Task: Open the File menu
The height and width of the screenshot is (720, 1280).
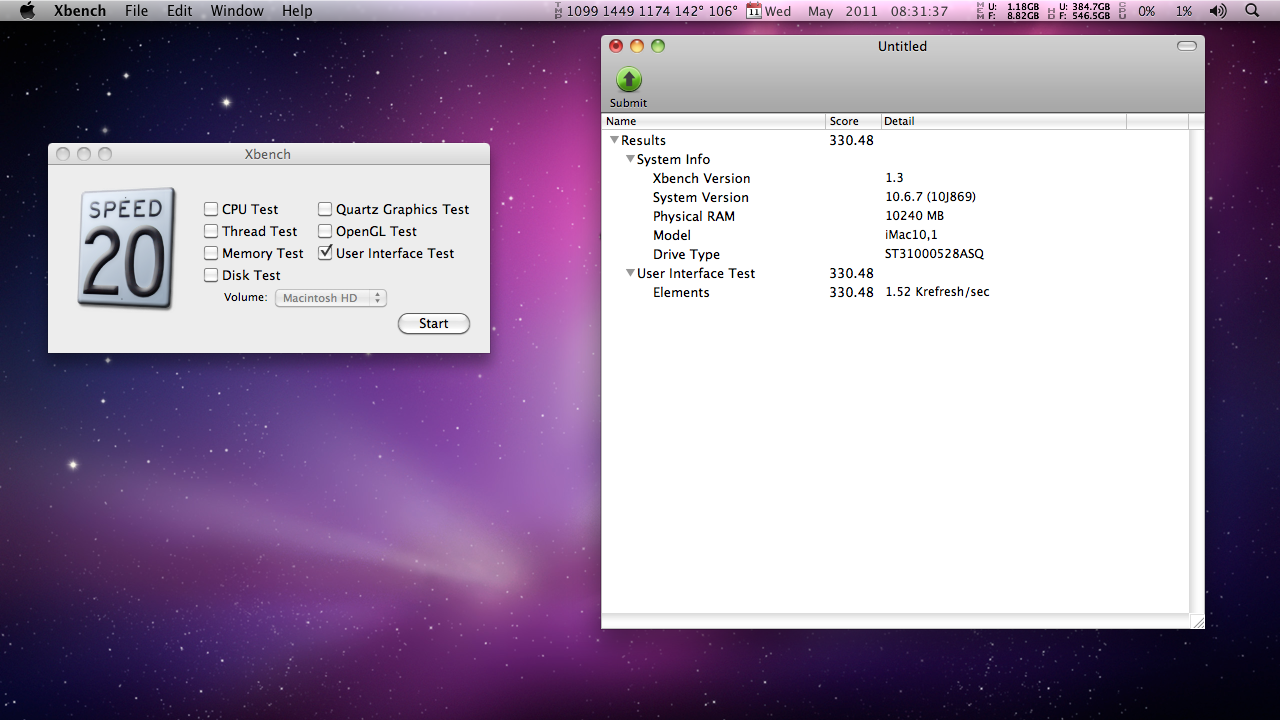Action: (x=137, y=11)
